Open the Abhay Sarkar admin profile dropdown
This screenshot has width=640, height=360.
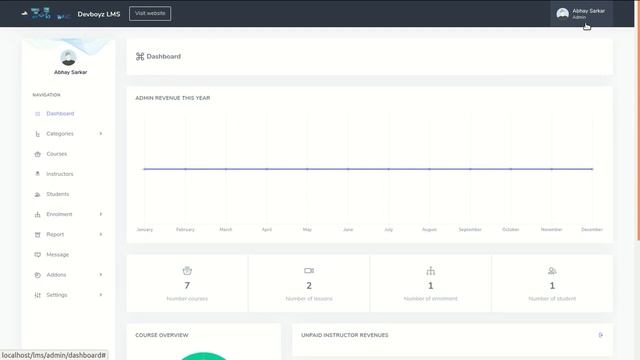point(582,13)
